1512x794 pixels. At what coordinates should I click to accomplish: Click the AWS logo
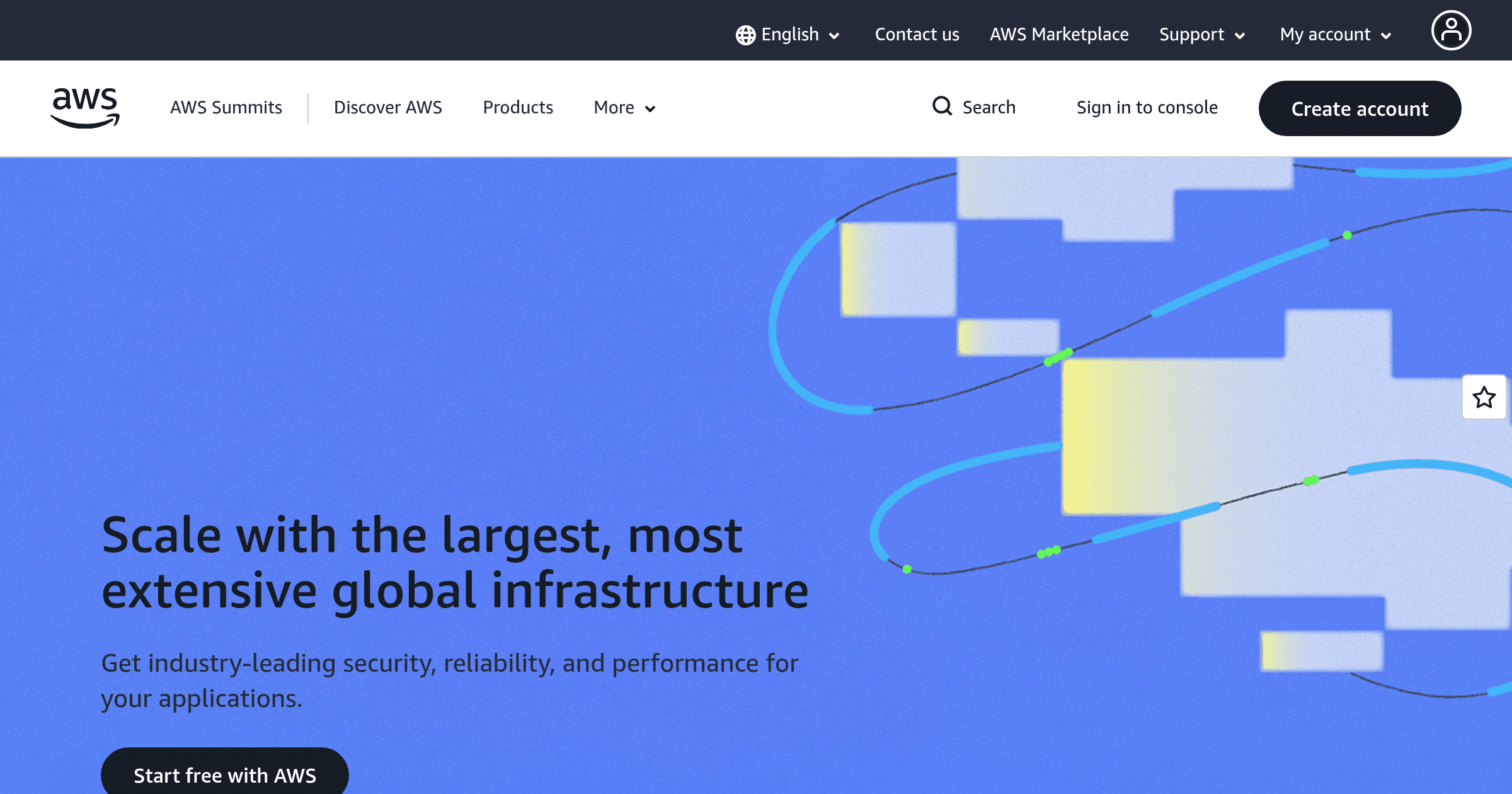pos(85,108)
